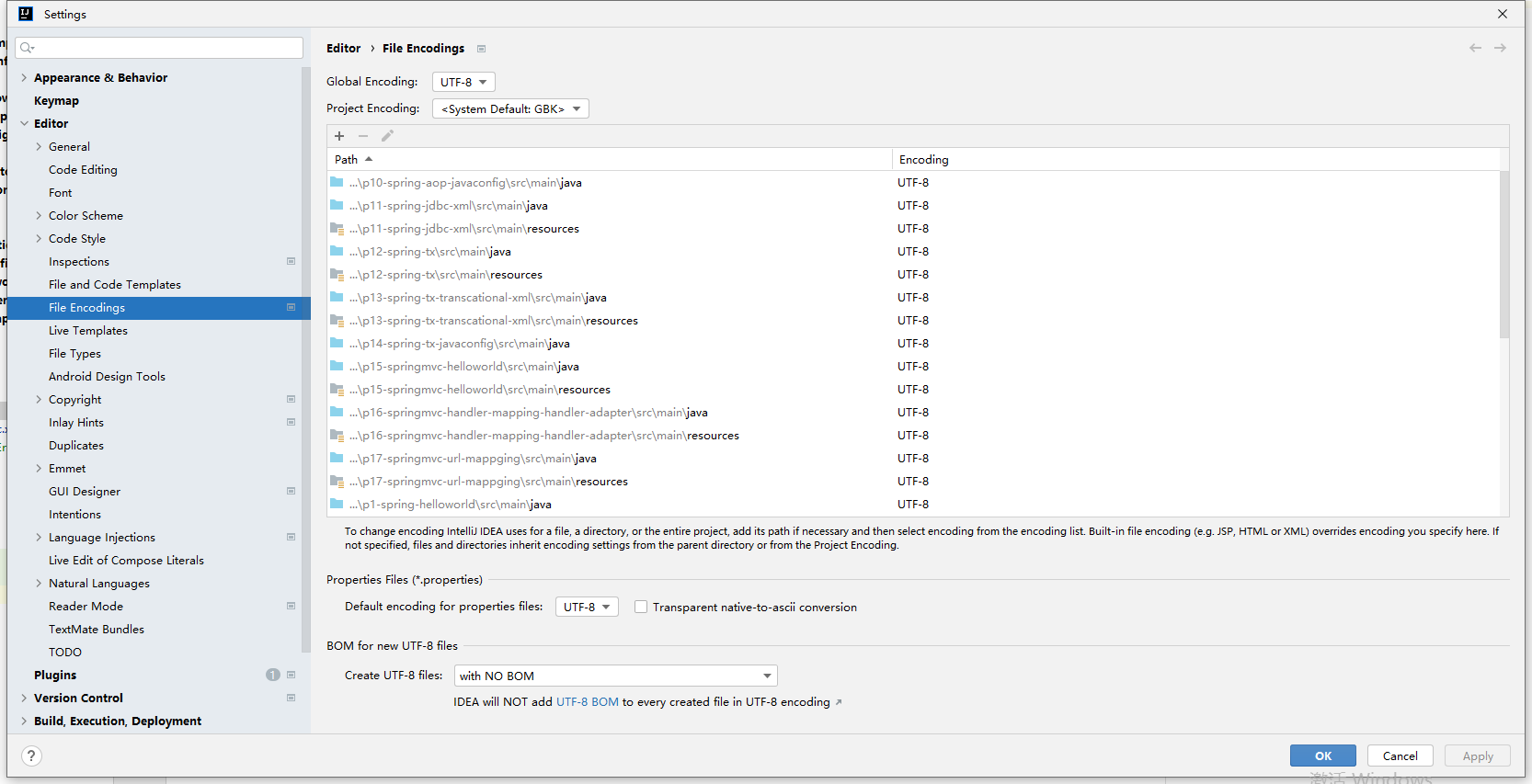Enable Transparent native-to-ascii conversion checkbox

click(x=641, y=607)
